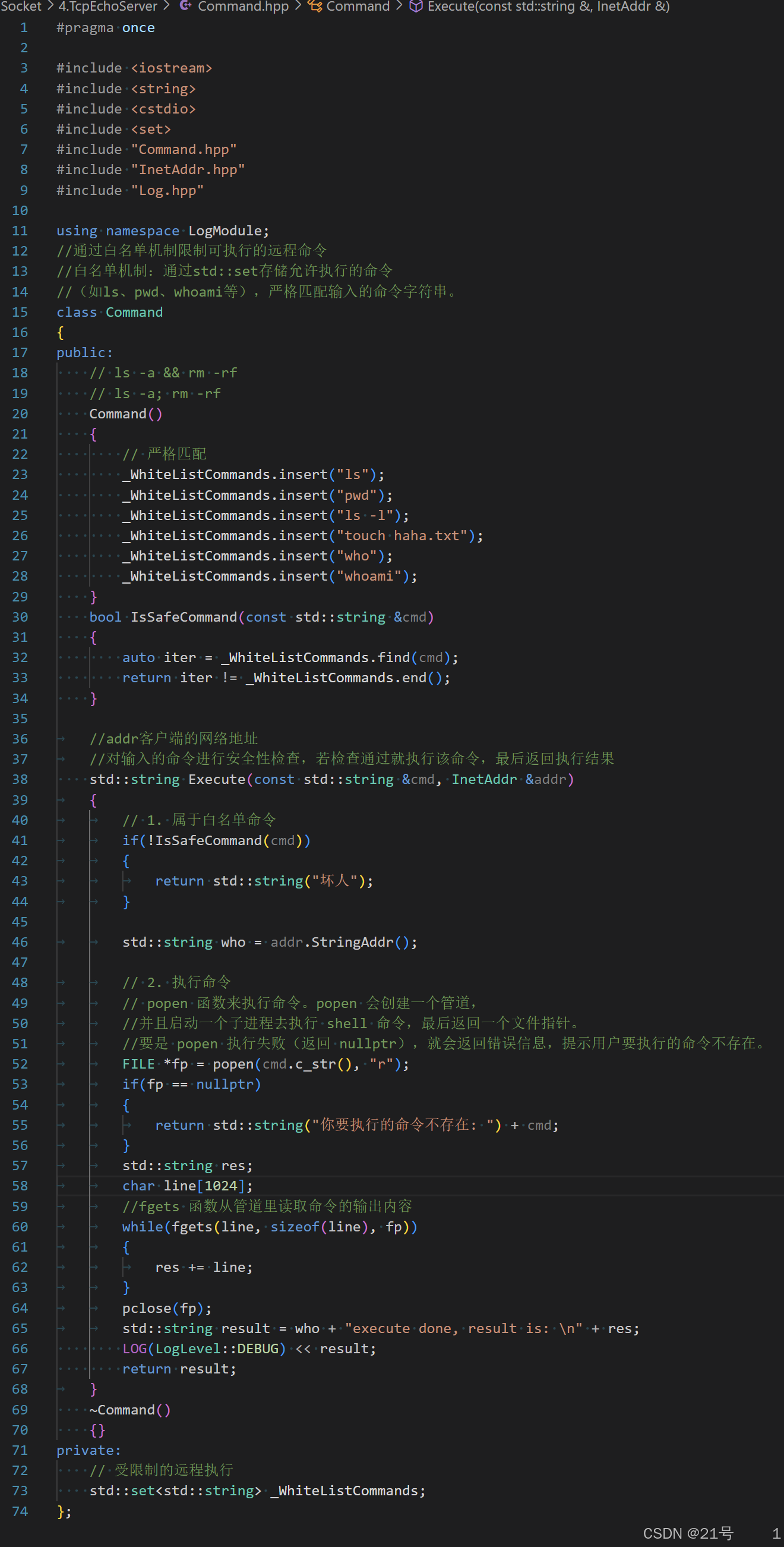The height and width of the screenshot is (1547, 784).
Task: Click 'char line[1024];' declaration
Action: tap(188, 1186)
